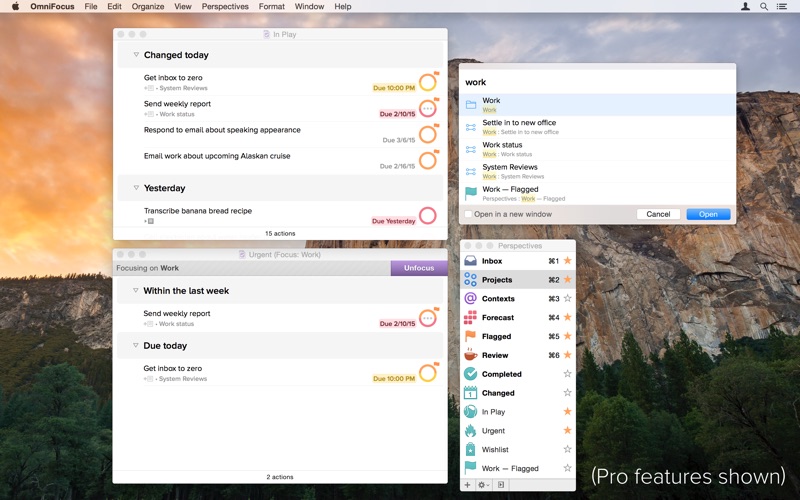The height and width of the screenshot is (500, 800).
Task: Toggle favorite star for Completed perspective
Action: point(567,374)
